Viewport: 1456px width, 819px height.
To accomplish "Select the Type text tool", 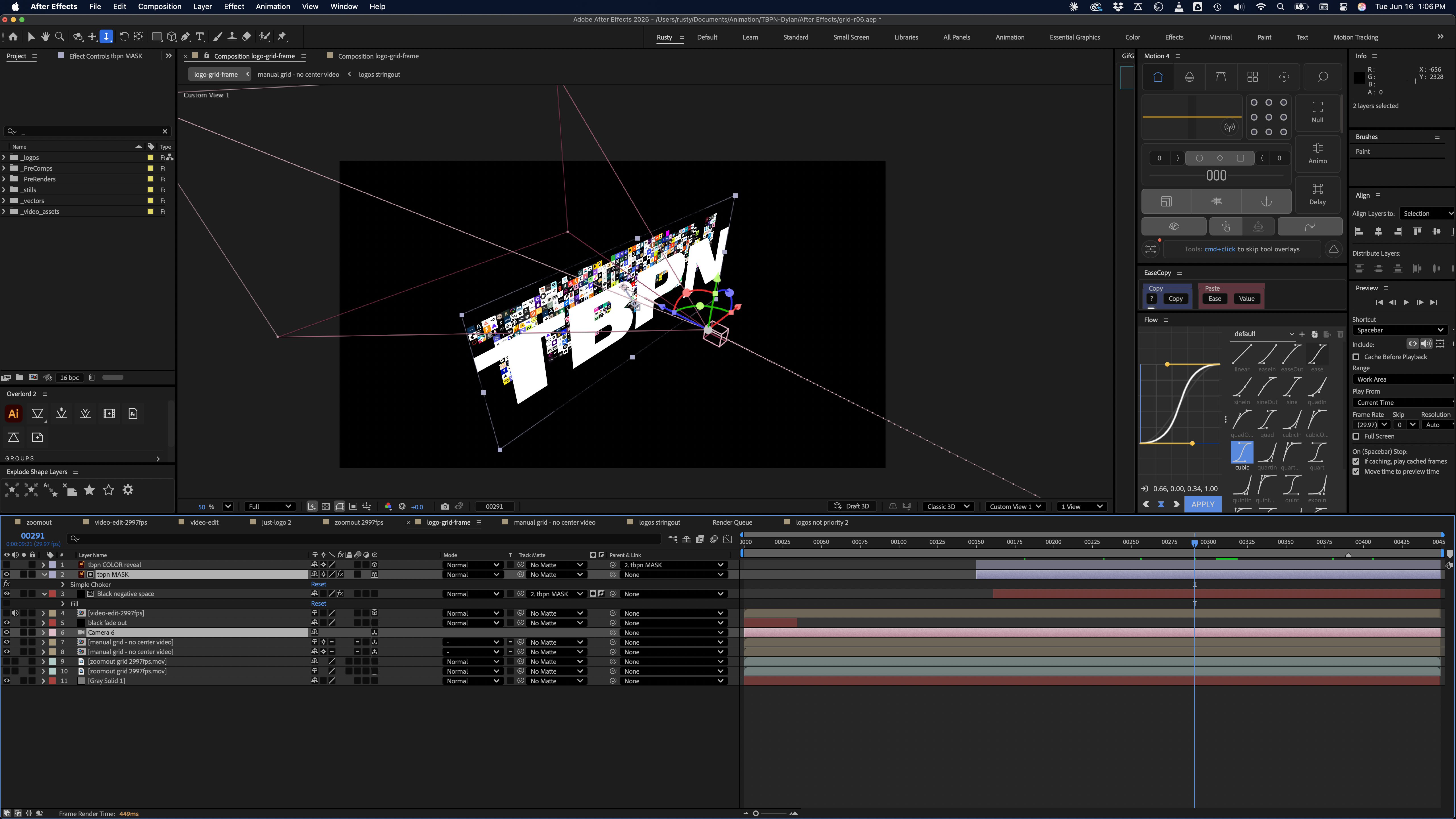I will 200,37.
